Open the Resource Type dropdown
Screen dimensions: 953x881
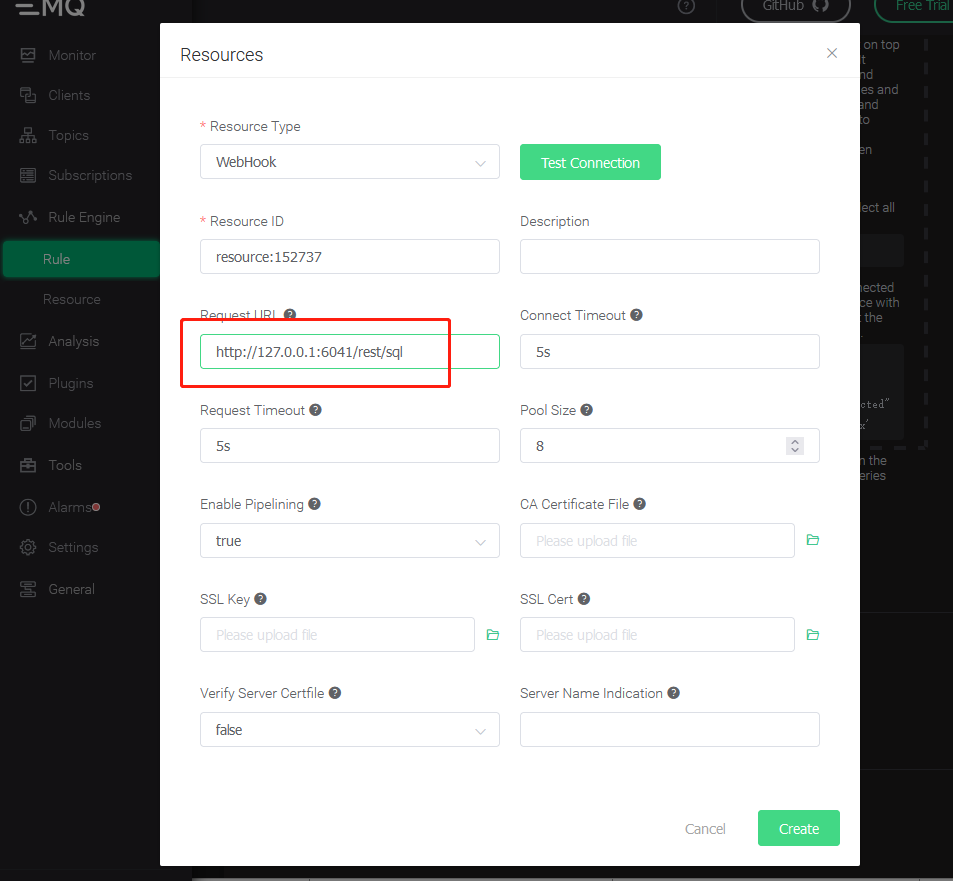coord(349,162)
